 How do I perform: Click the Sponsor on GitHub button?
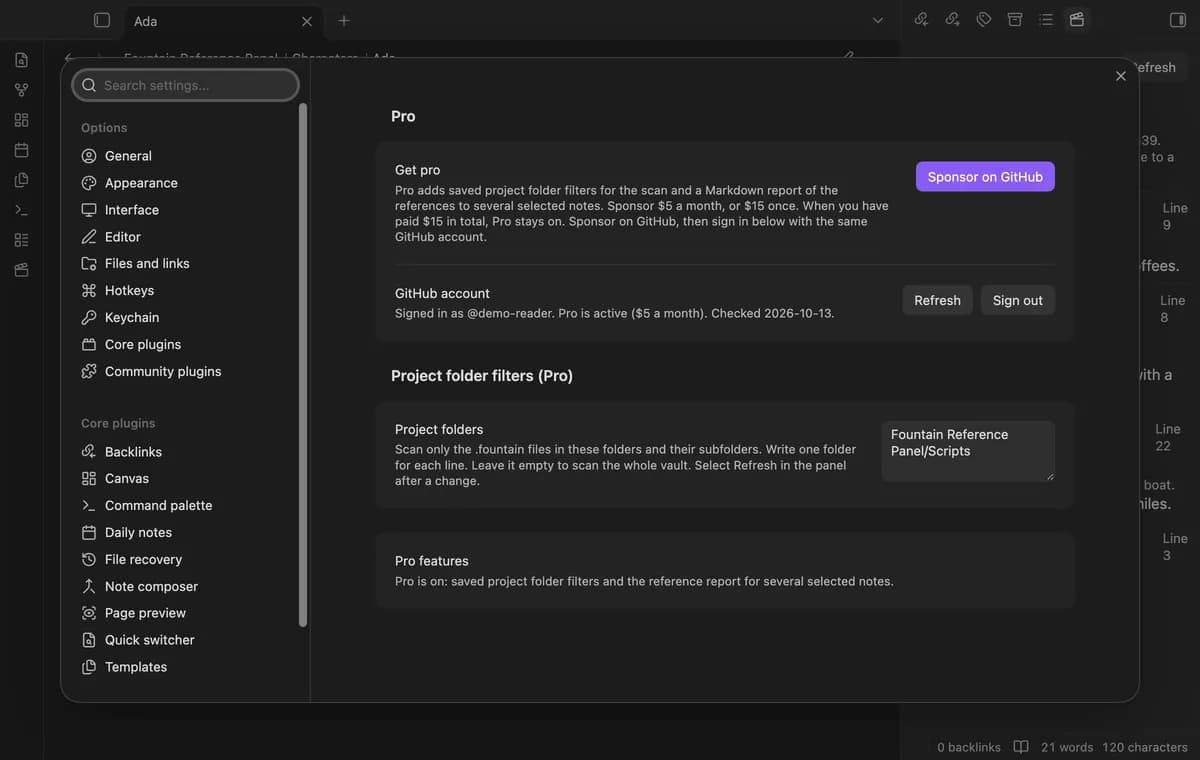click(985, 177)
